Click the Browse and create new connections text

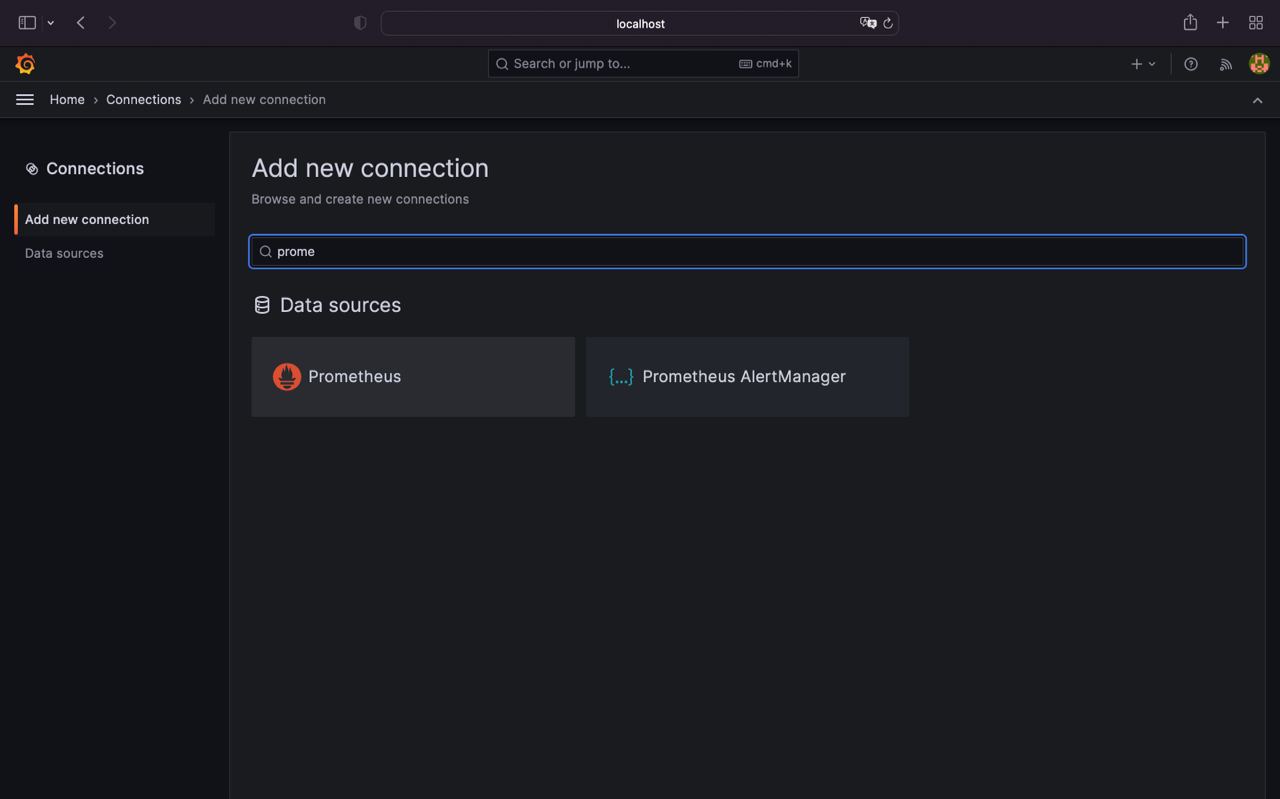[x=360, y=199]
